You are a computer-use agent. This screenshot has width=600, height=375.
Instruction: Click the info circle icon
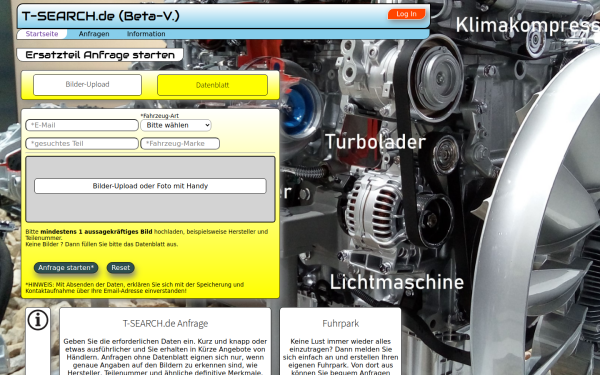(x=38, y=320)
